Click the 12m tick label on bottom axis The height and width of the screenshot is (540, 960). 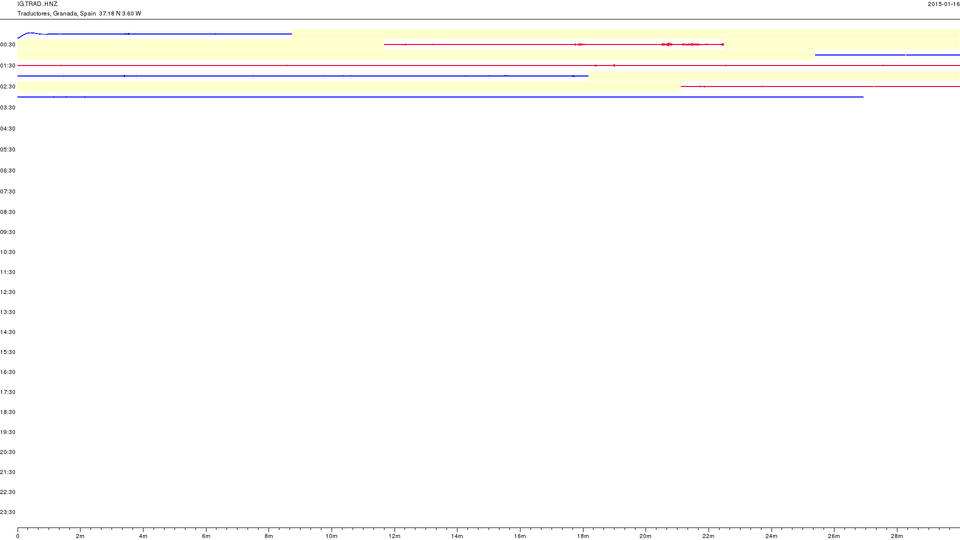(394, 536)
